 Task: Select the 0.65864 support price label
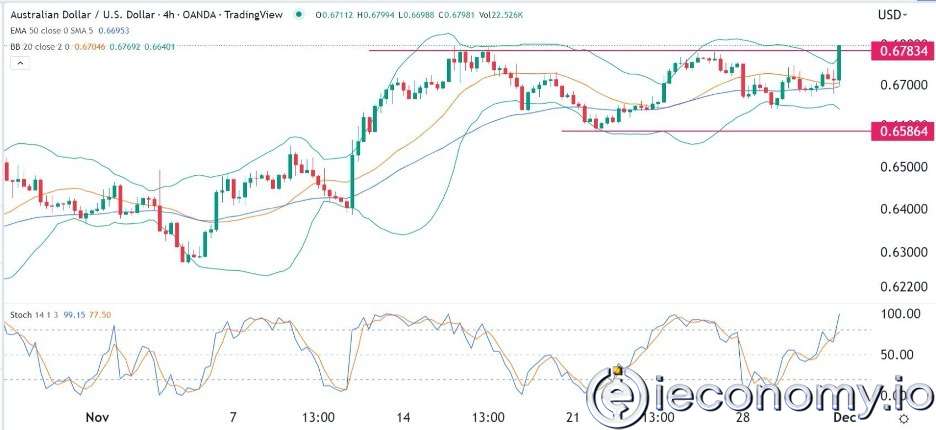coord(901,131)
